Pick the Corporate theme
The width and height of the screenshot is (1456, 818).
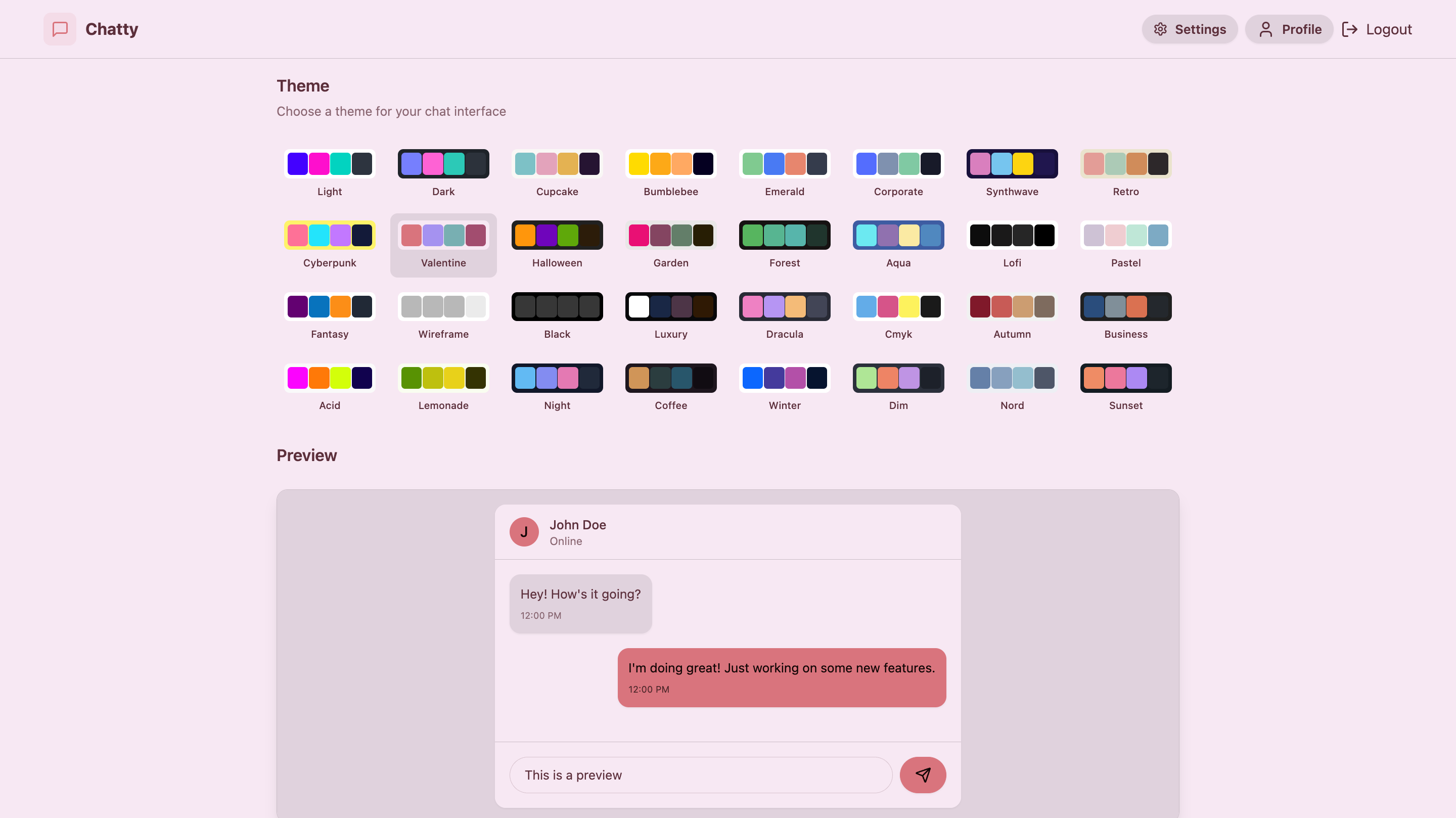[x=898, y=173]
